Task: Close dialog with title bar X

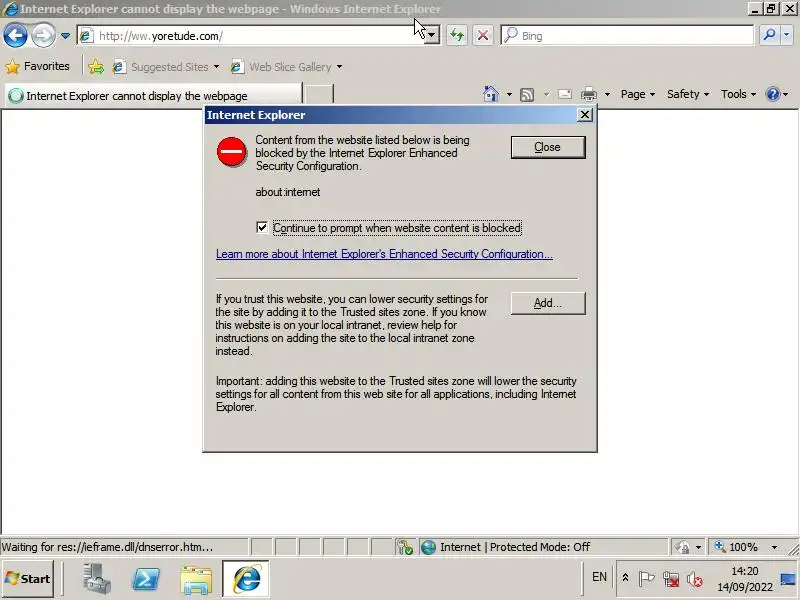Action: click(x=585, y=115)
